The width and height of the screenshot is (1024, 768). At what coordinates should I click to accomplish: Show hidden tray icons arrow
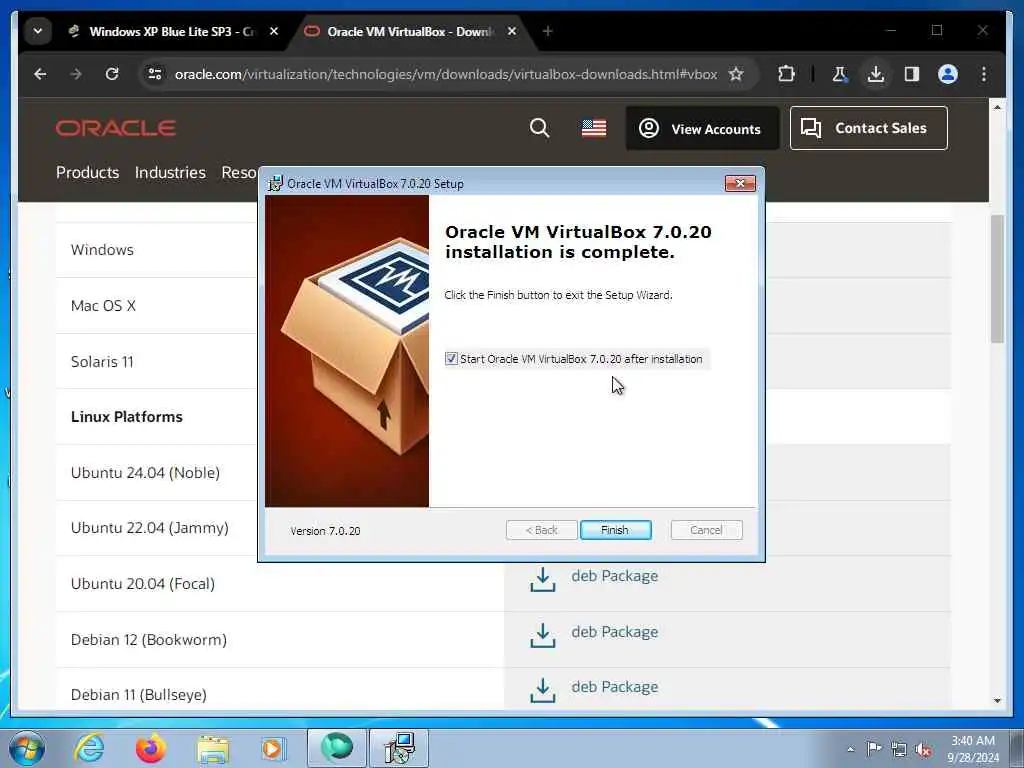coord(850,749)
